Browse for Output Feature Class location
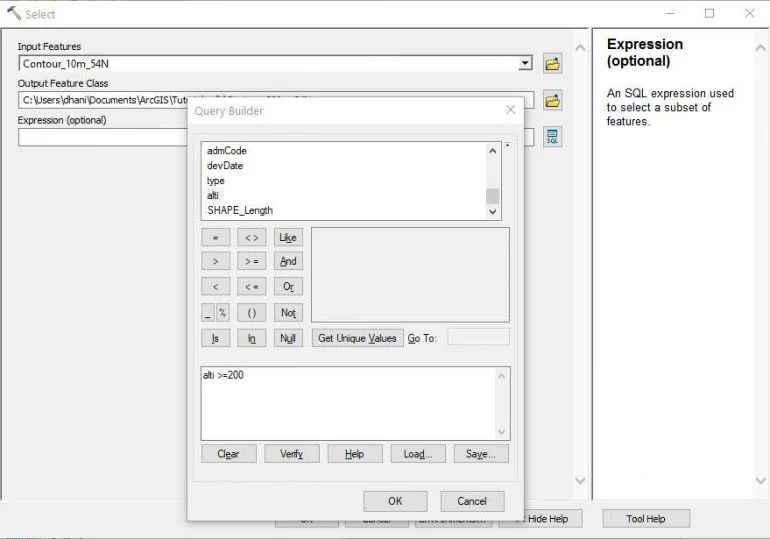The height and width of the screenshot is (539, 770). [552, 101]
